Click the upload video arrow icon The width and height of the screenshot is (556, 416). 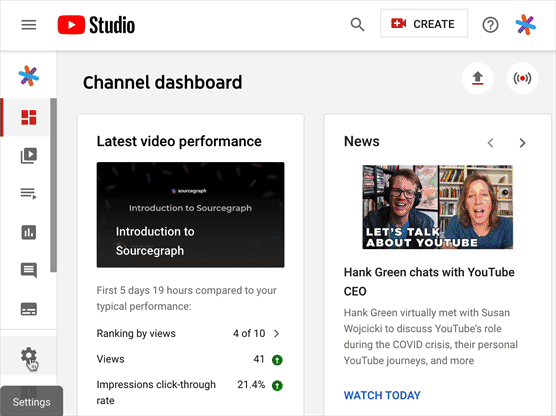pos(478,78)
